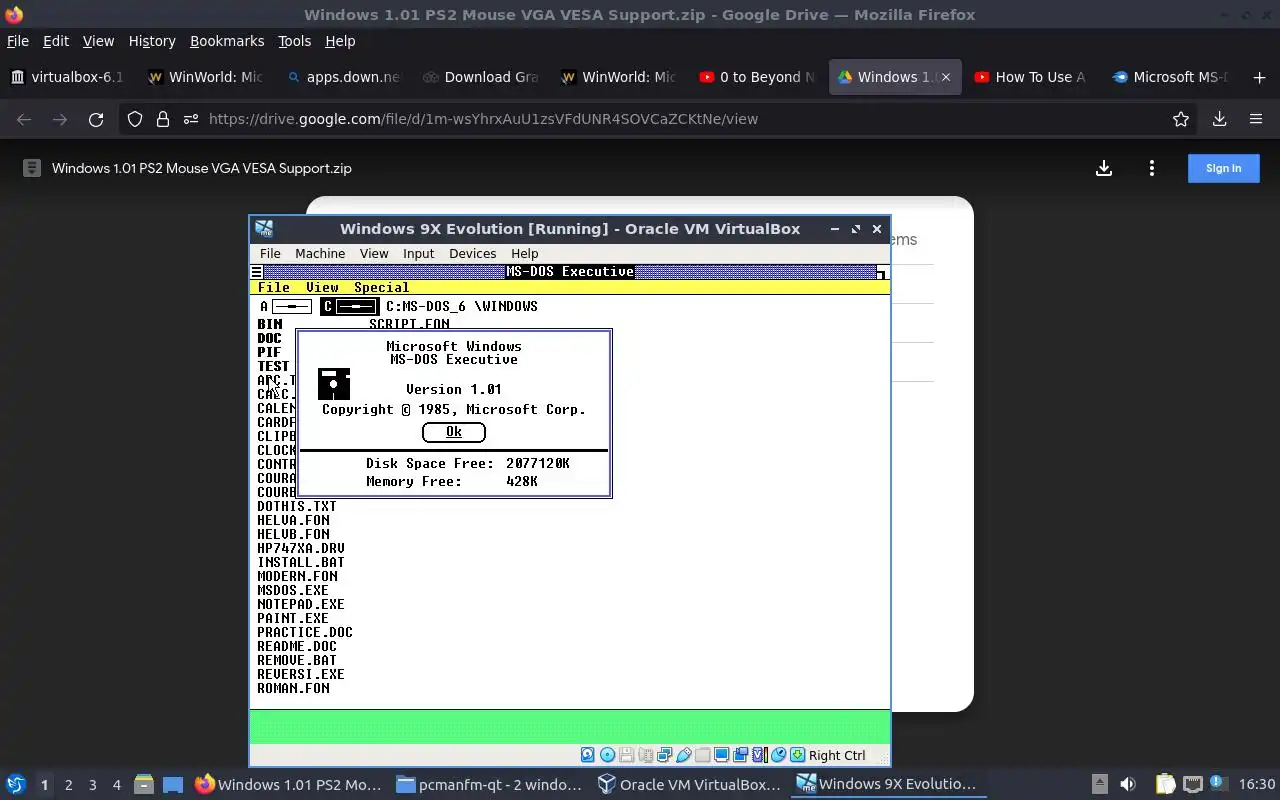1280x800 pixels.
Task: Switch to the apps.down.ne tab
Action: pyautogui.click(x=343, y=77)
